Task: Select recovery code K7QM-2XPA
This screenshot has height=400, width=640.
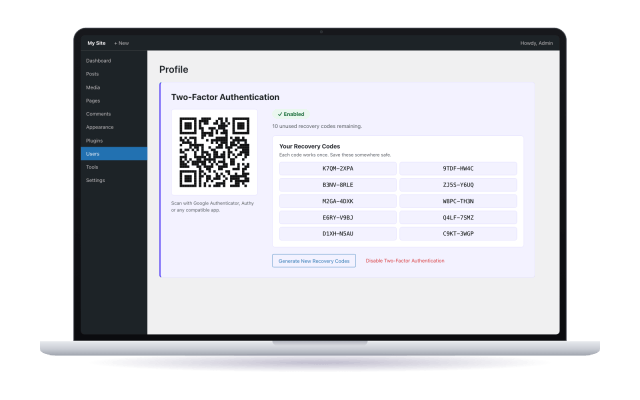Action: [338, 169]
